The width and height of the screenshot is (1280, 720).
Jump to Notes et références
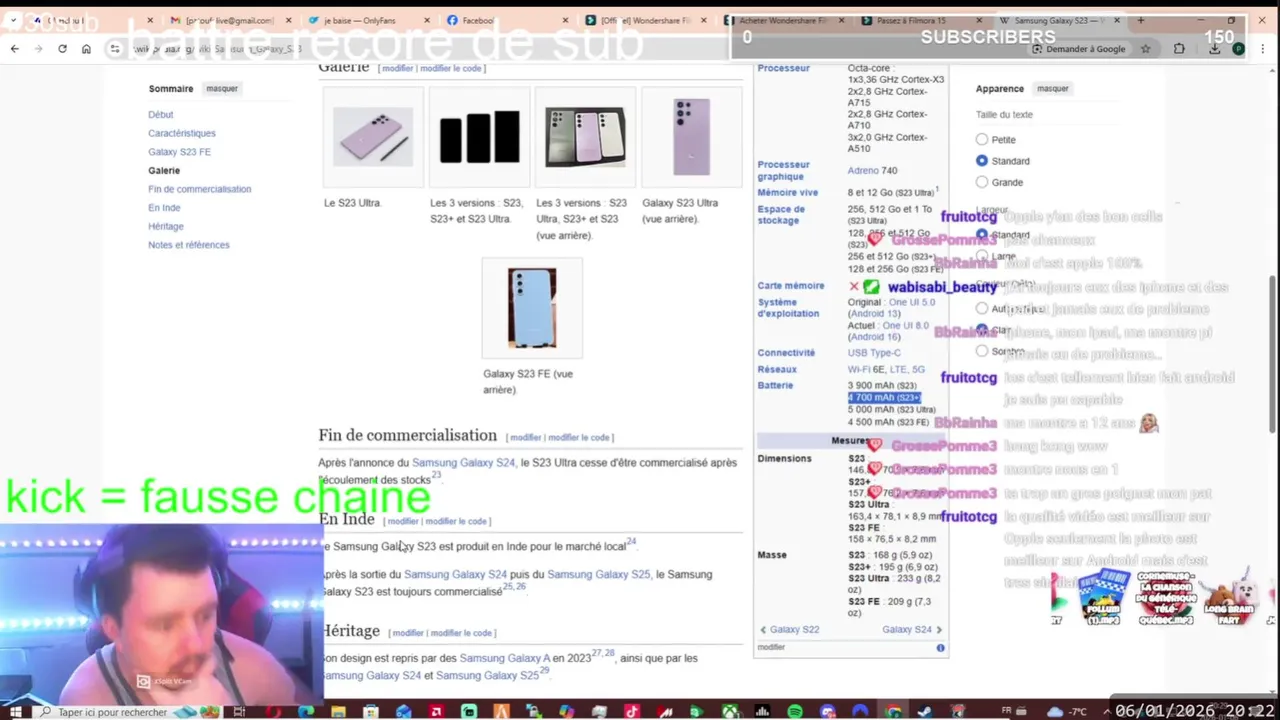[189, 245]
